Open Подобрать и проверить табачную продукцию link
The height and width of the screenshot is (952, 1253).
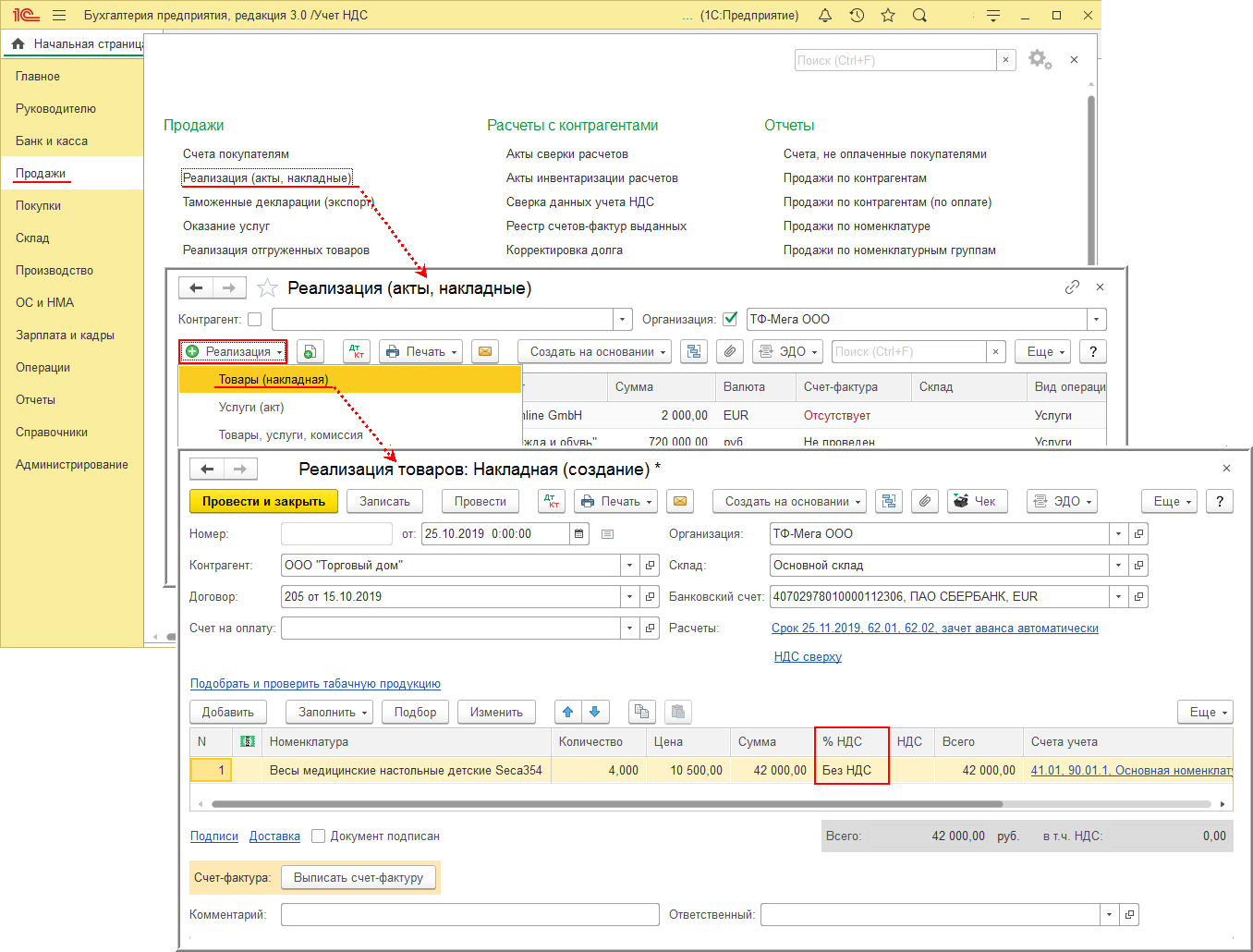[315, 683]
